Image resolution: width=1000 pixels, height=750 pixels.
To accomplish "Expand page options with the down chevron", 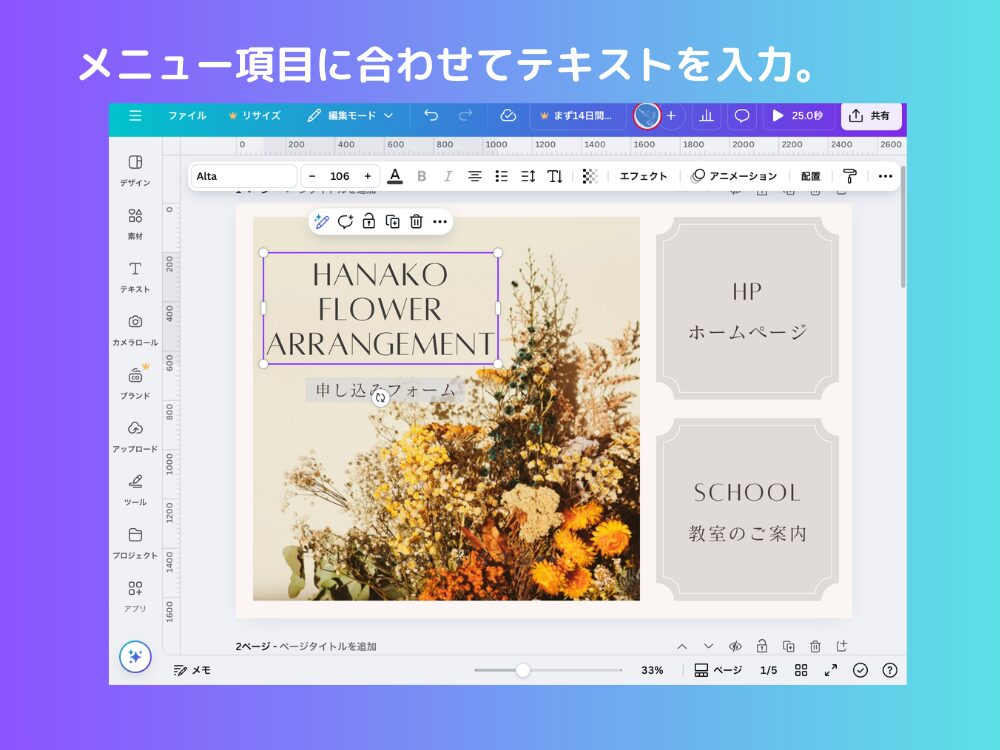I will point(710,647).
